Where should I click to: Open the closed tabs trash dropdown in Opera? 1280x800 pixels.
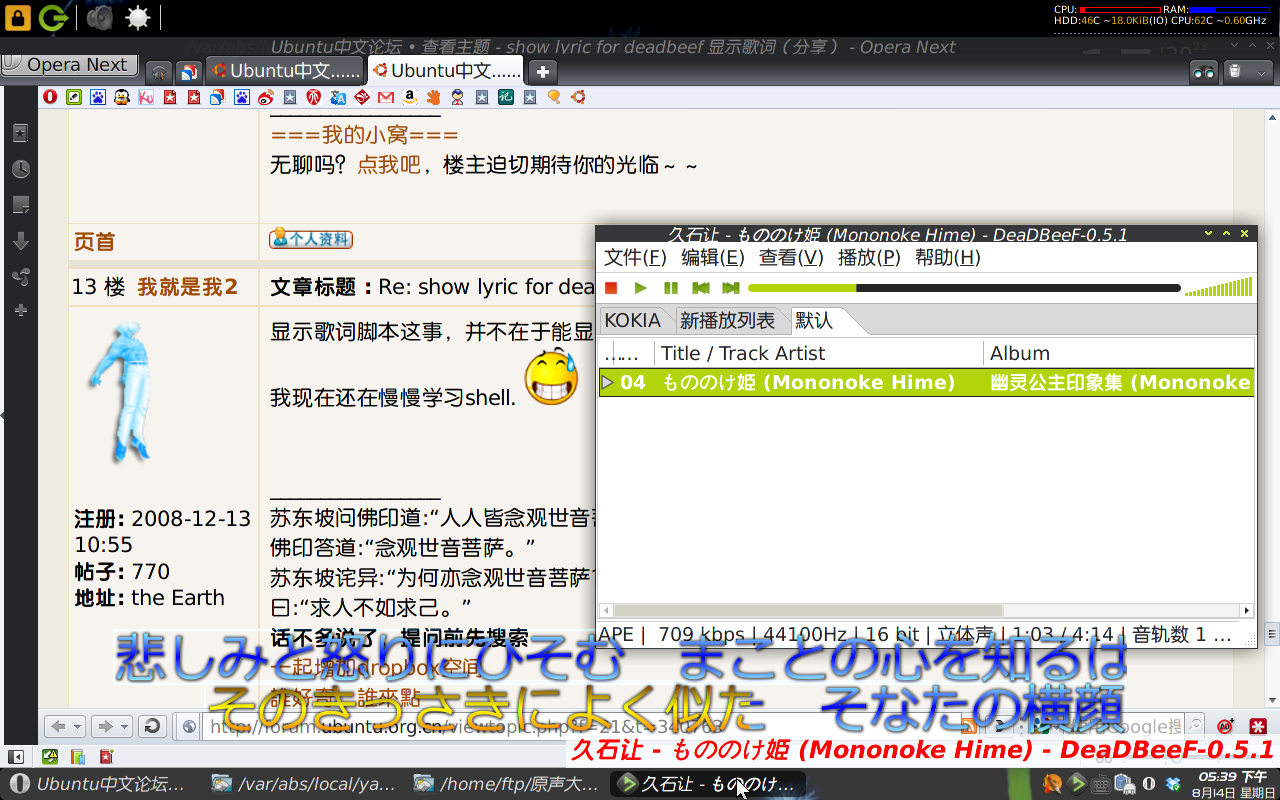pyautogui.click(x=1246, y=71)
